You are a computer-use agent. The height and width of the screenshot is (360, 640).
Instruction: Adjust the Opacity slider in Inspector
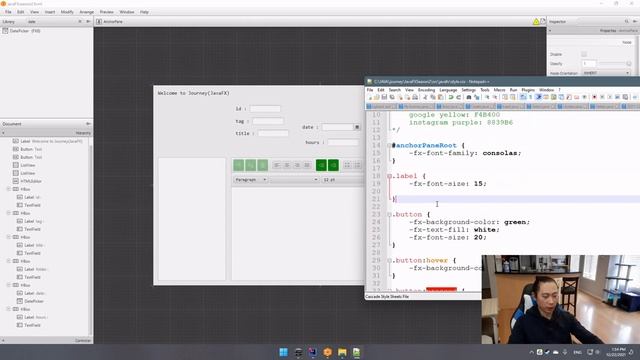pos(615,64)
